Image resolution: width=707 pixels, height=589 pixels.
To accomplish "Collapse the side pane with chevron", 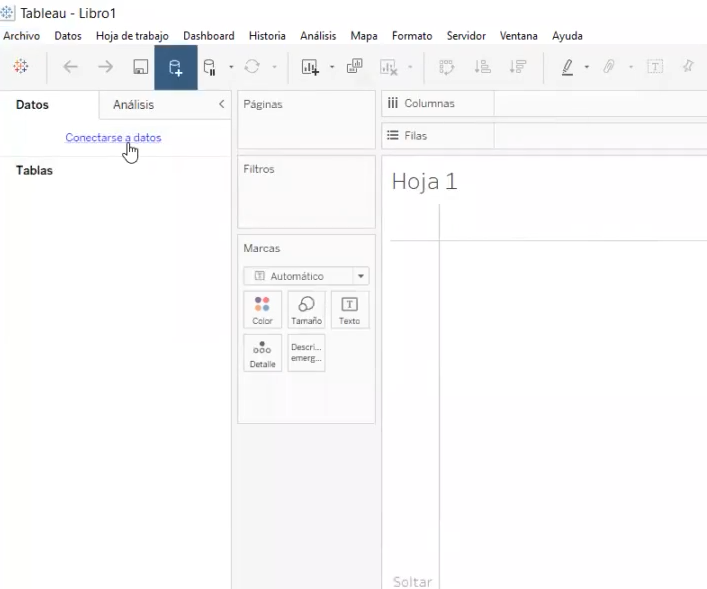I will tap(221, 104).
